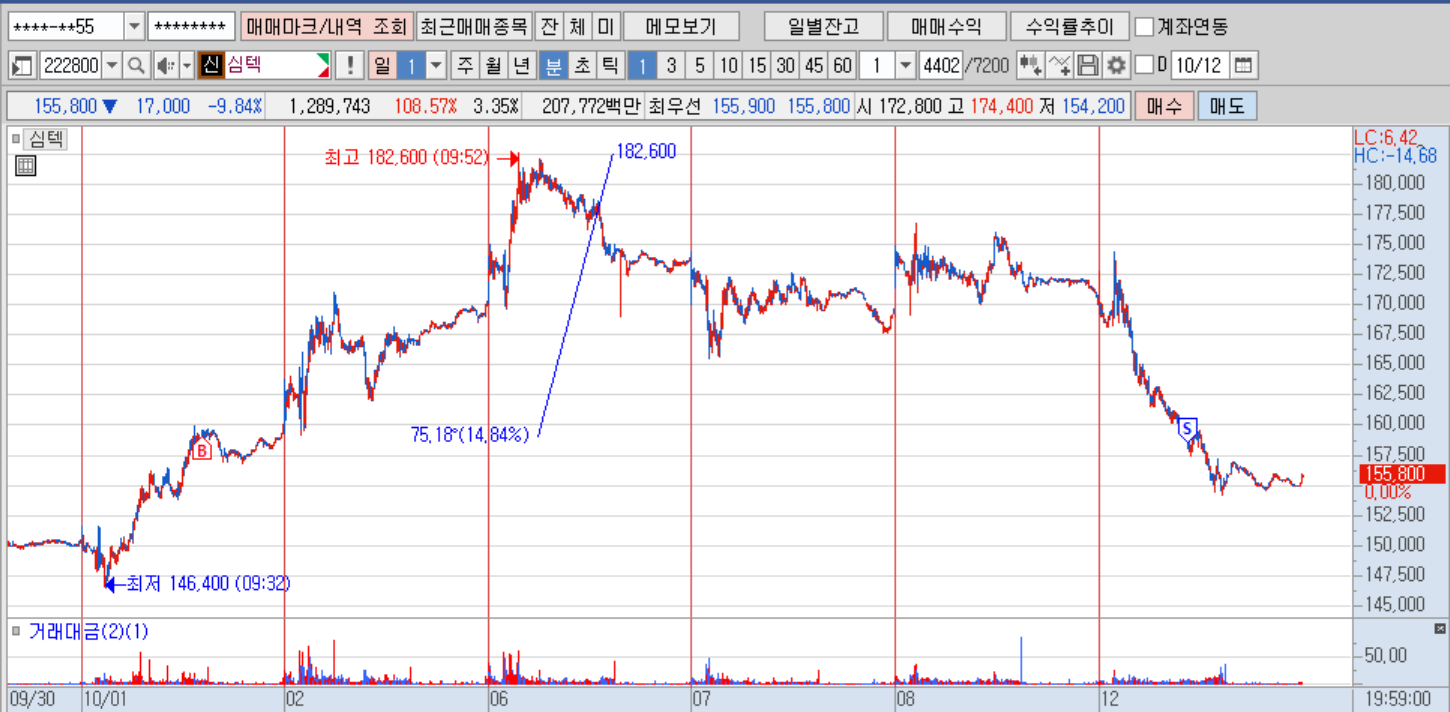Save chart with the floppy disk icon

click(x=1088, y=66)
